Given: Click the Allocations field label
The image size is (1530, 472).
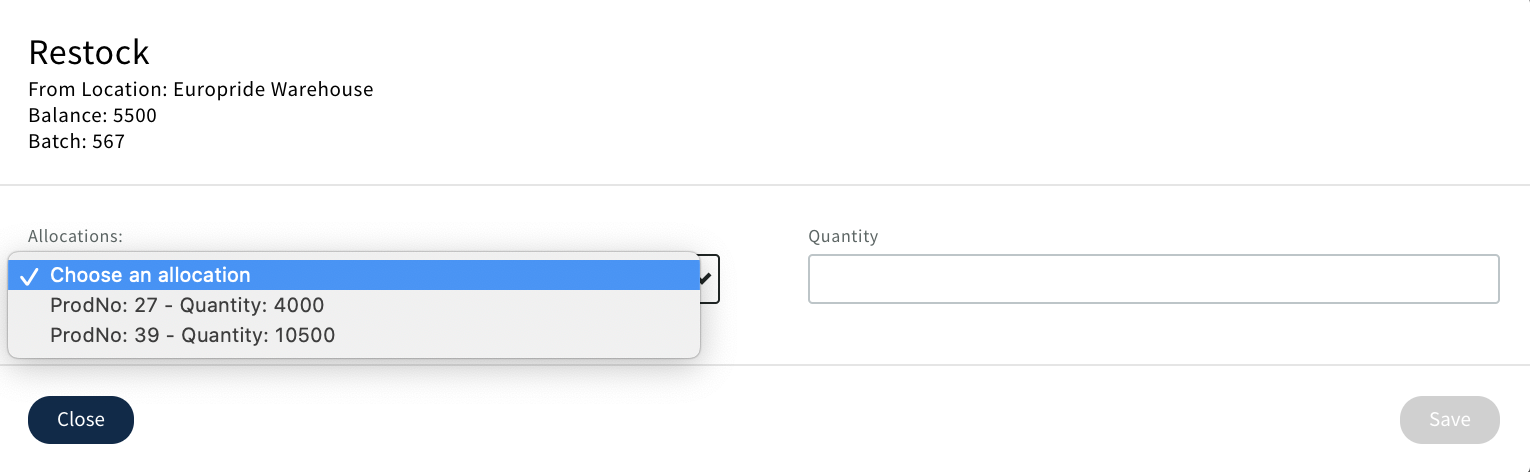Looking at the screenshot, I should (x=75, y=236).
